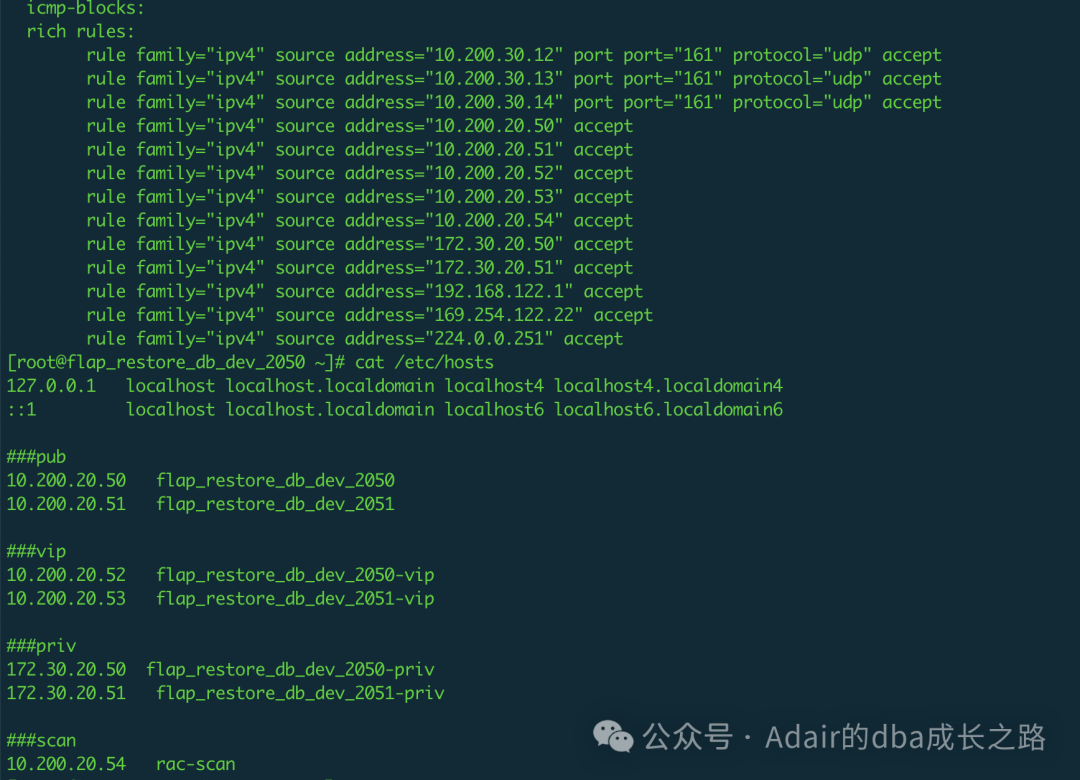Screen dimensions: 1080x780
Task: Click the 'rac-scan' hostname entry
Action: tap(196, 764)
